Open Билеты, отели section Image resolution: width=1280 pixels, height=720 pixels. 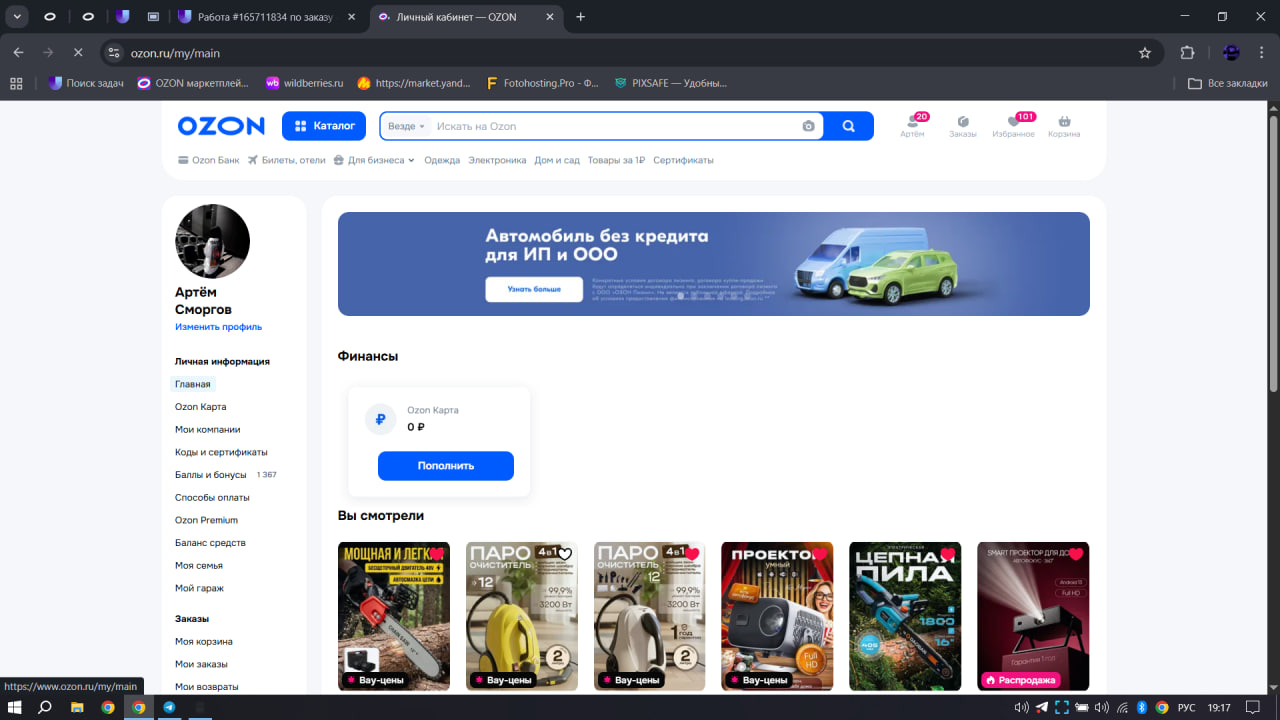tap(287, 160)
